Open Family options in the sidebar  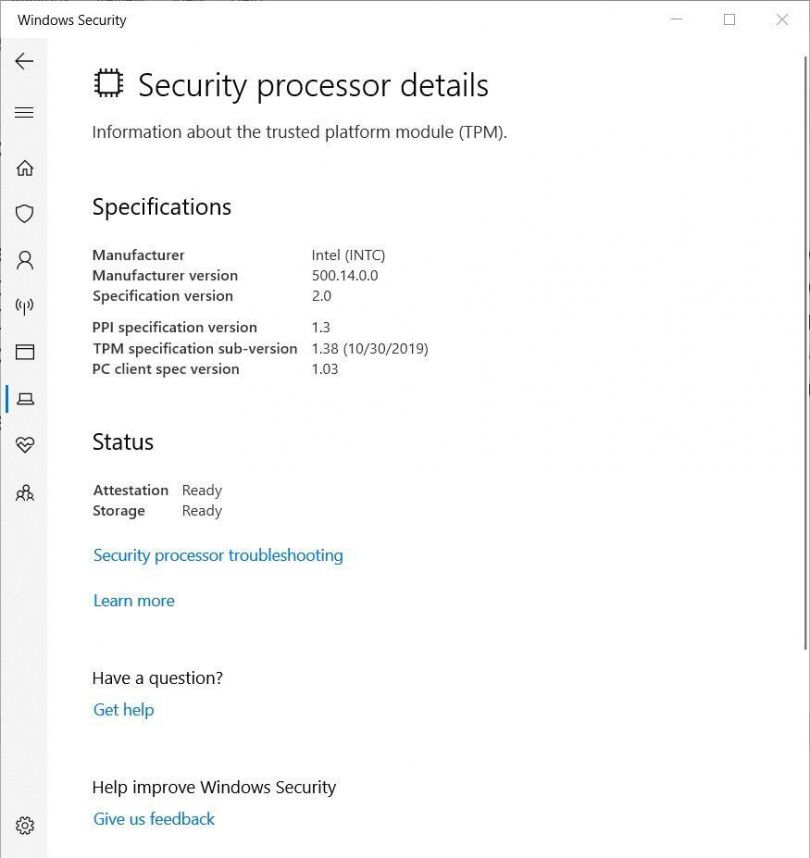(24, 492)
